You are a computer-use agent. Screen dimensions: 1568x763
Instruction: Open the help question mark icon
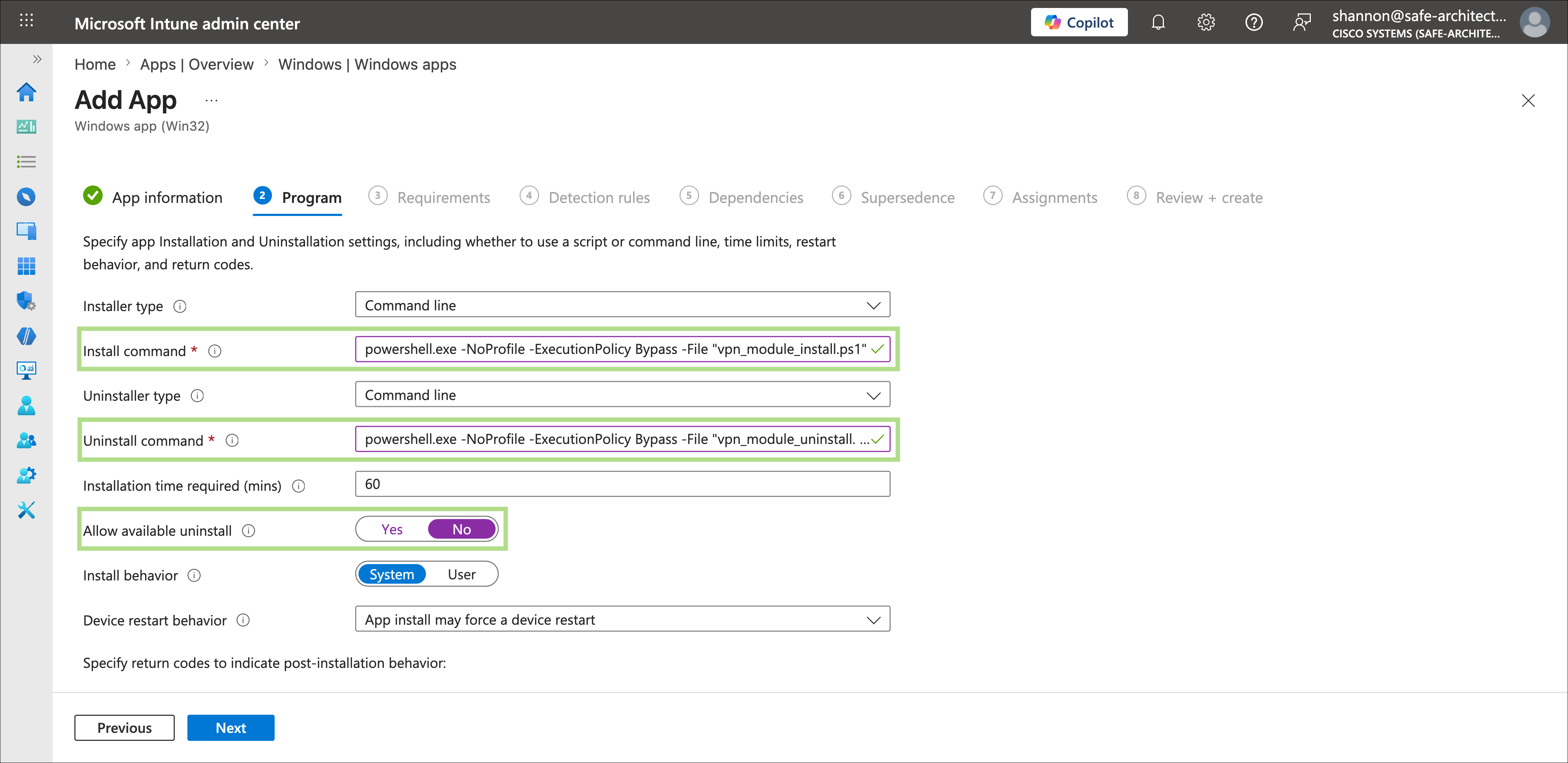(x=1254, y=23)
